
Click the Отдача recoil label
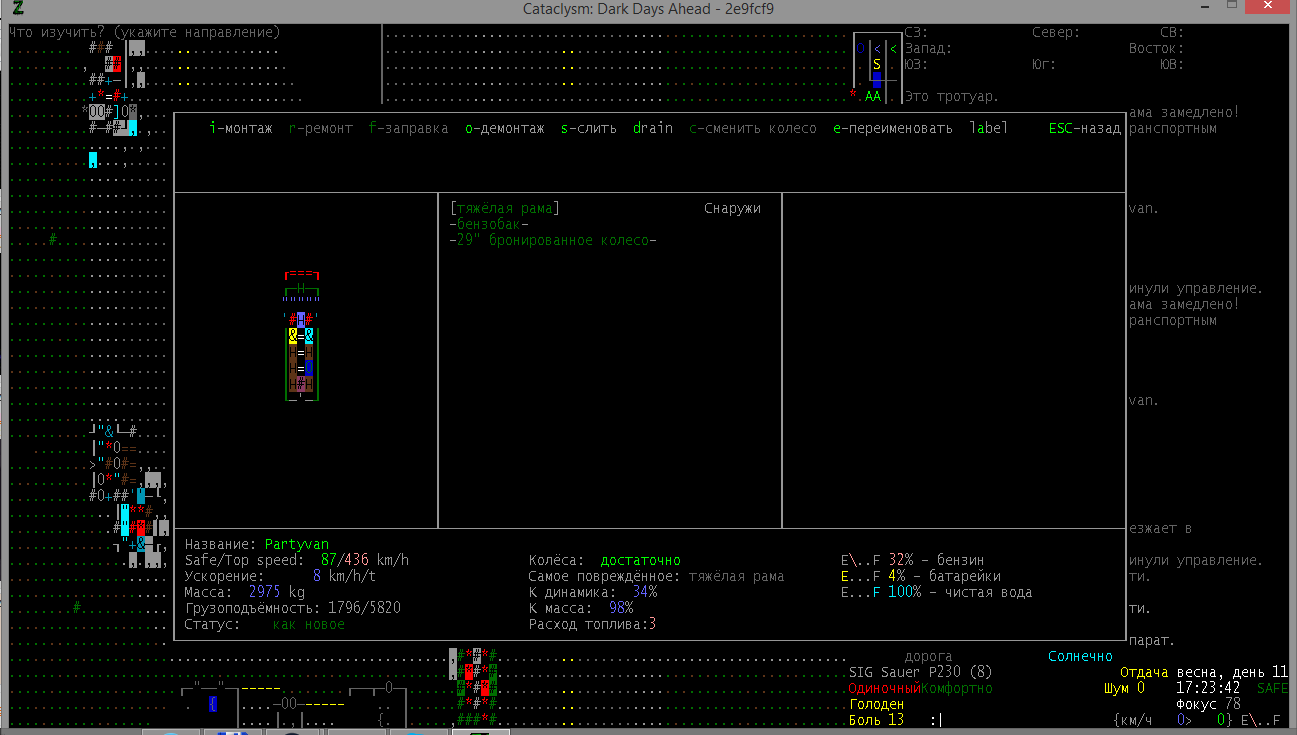tap(1145, 672)
